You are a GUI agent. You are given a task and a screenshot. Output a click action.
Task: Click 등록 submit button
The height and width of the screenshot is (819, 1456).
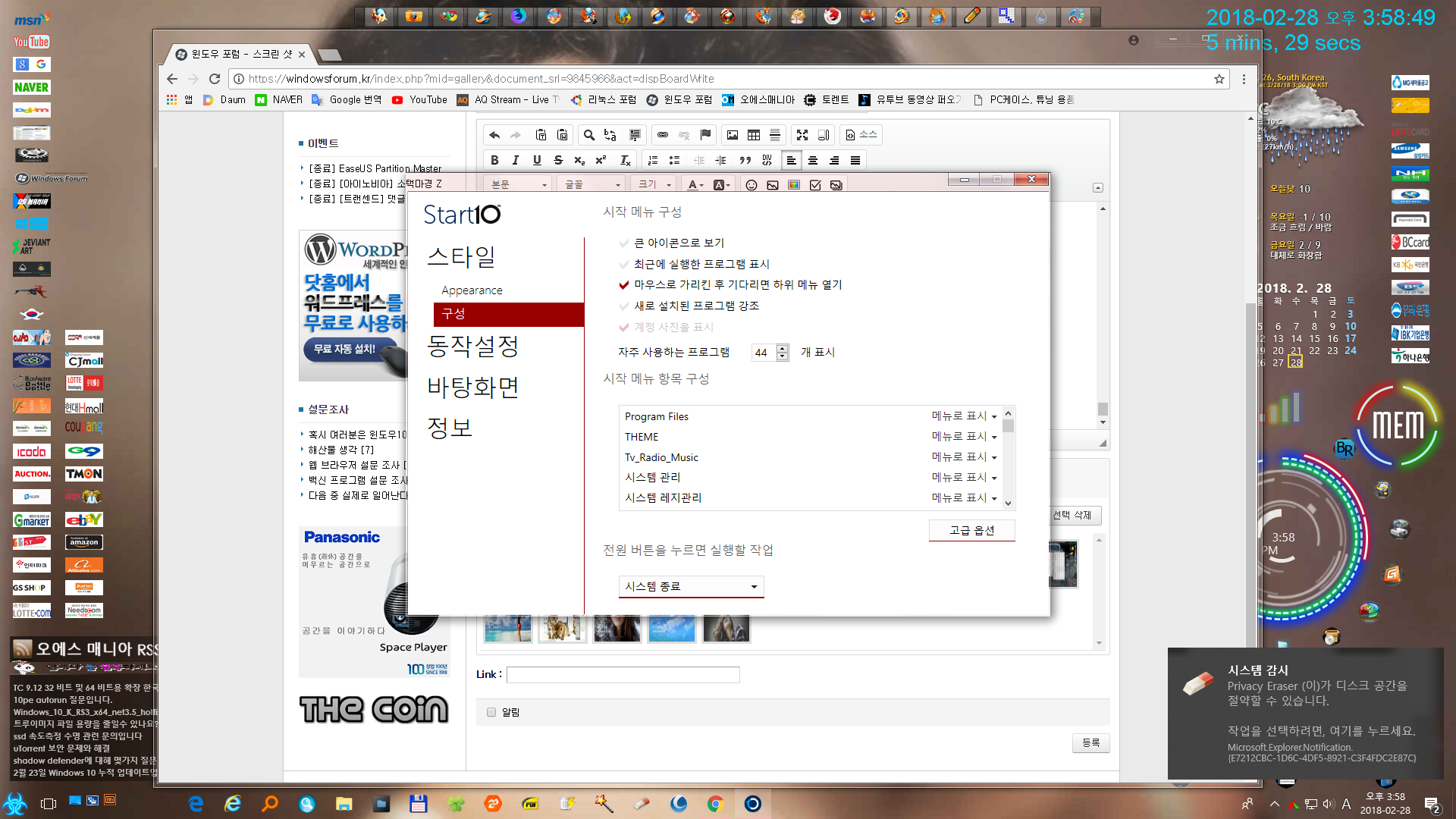point(1090,743)
